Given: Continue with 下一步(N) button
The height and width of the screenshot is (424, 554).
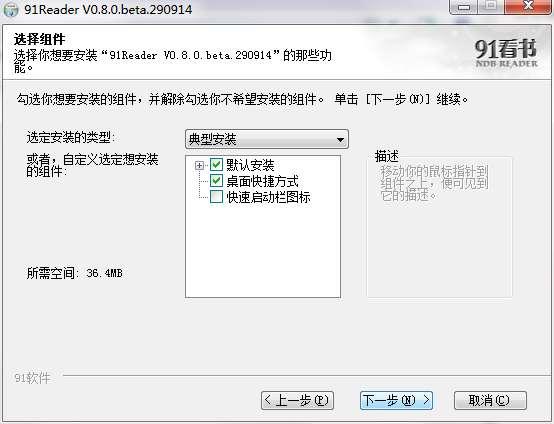Looking at the screenshot, I should coord(396,400).
